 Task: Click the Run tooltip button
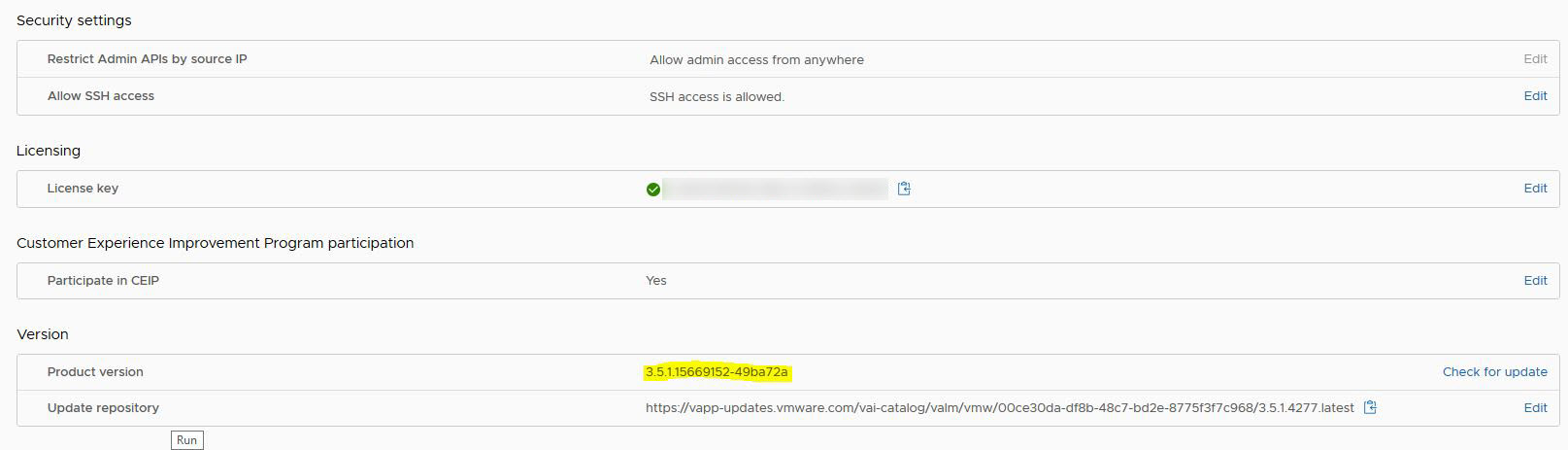coord(186,440)
